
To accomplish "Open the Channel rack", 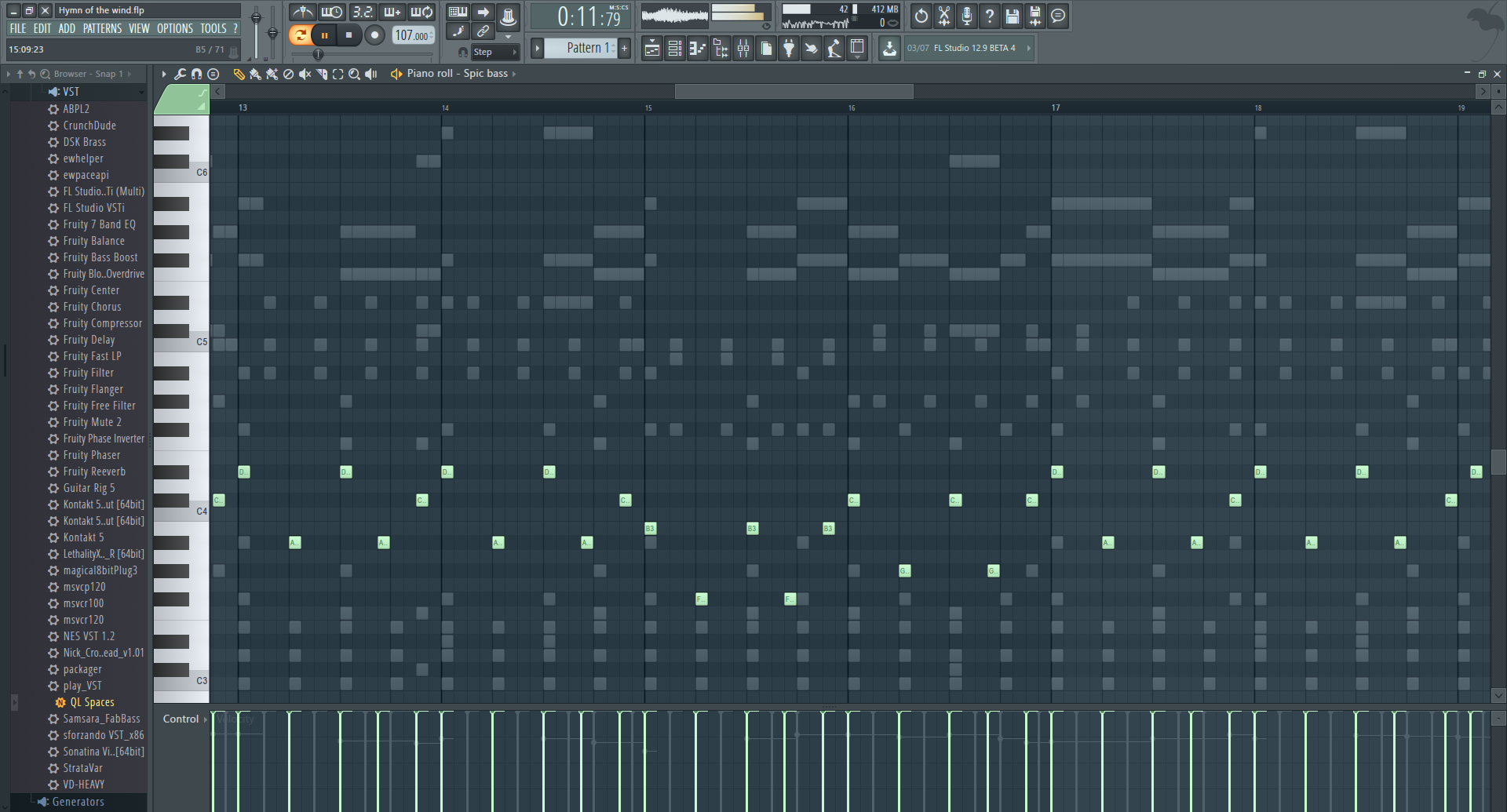I will point(674,49).
